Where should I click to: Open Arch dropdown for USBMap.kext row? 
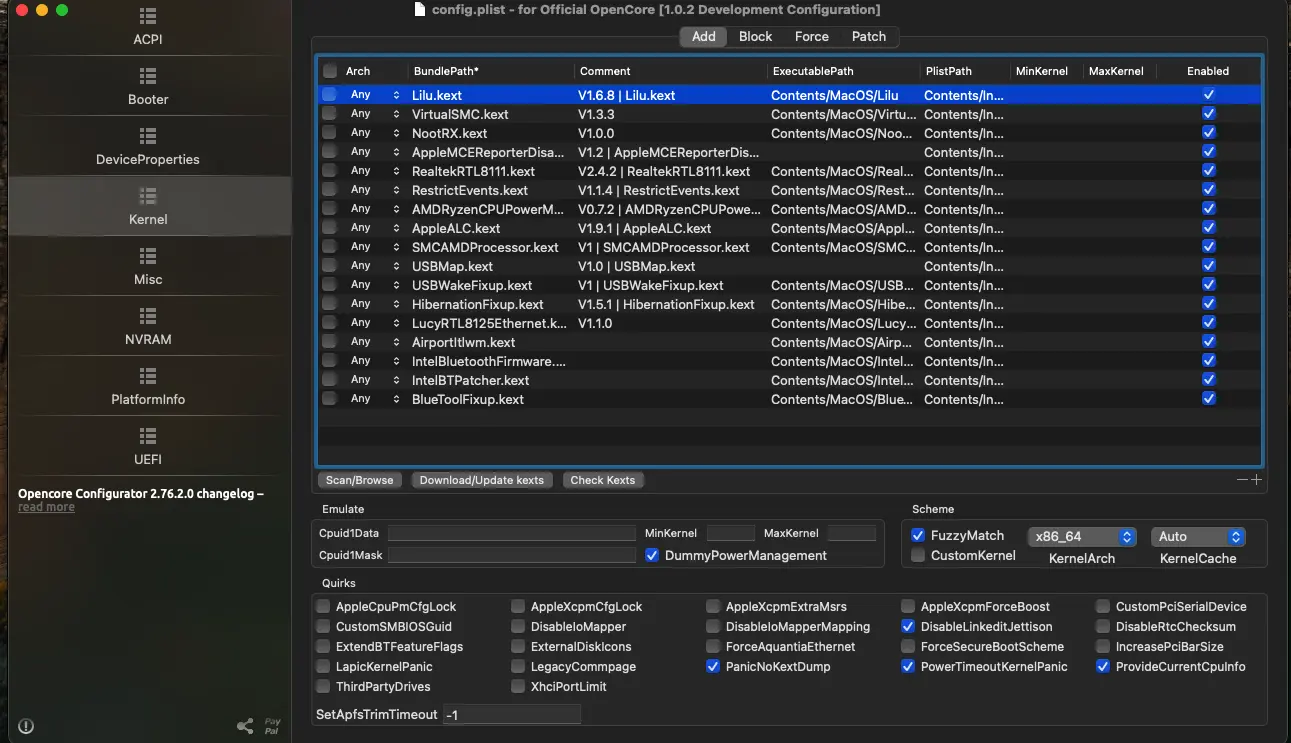pos(374,266)
